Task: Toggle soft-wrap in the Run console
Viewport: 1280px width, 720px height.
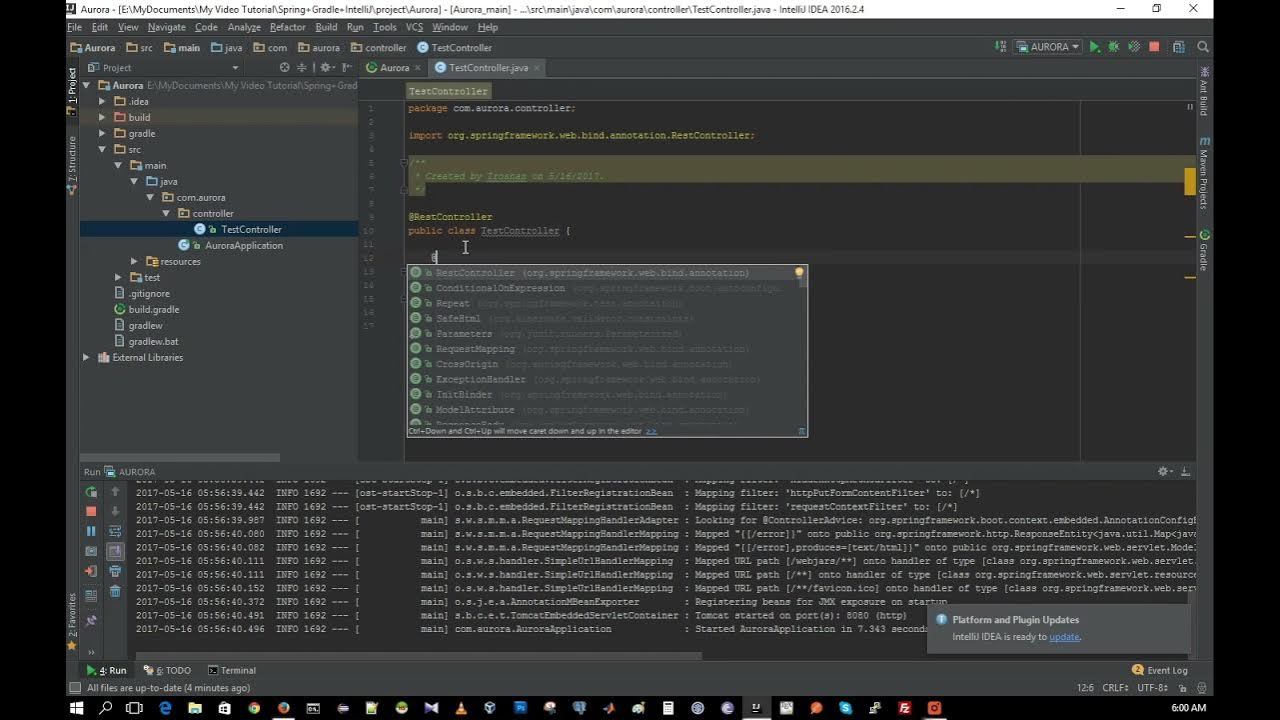Action: (x=115, y=531)
